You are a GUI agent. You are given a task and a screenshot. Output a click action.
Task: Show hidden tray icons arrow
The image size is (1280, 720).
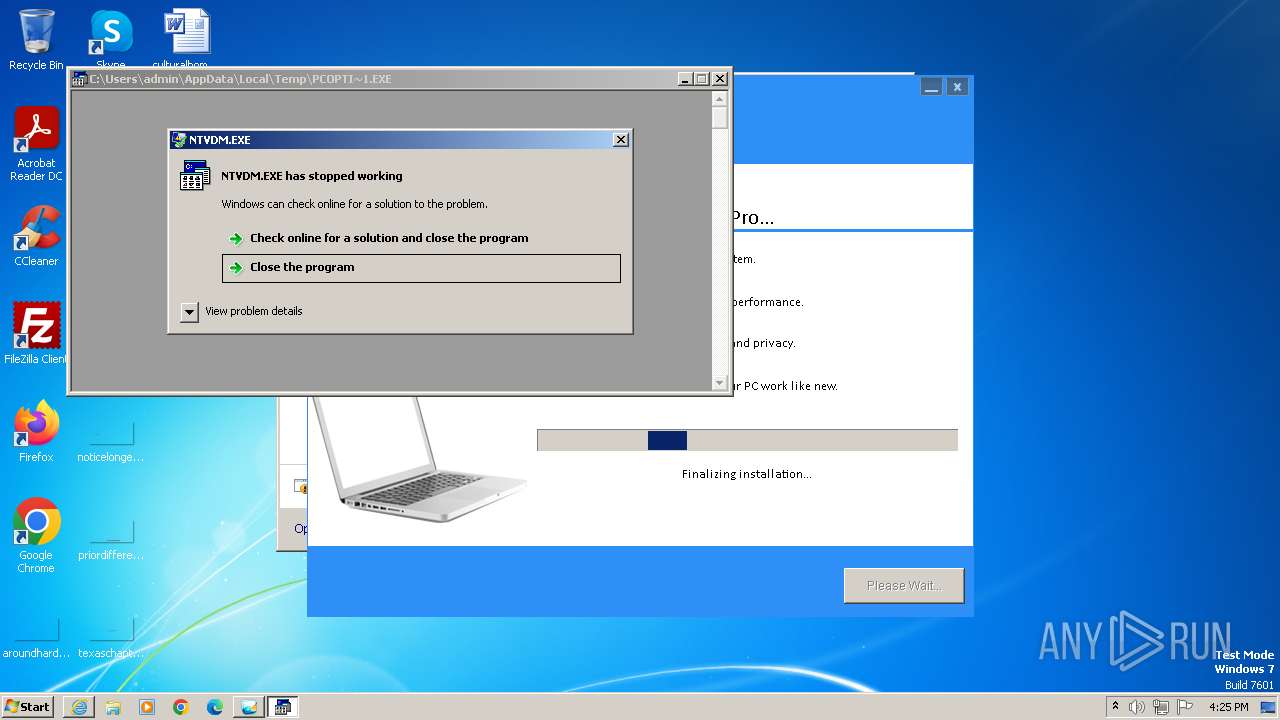coord(1115,706)
